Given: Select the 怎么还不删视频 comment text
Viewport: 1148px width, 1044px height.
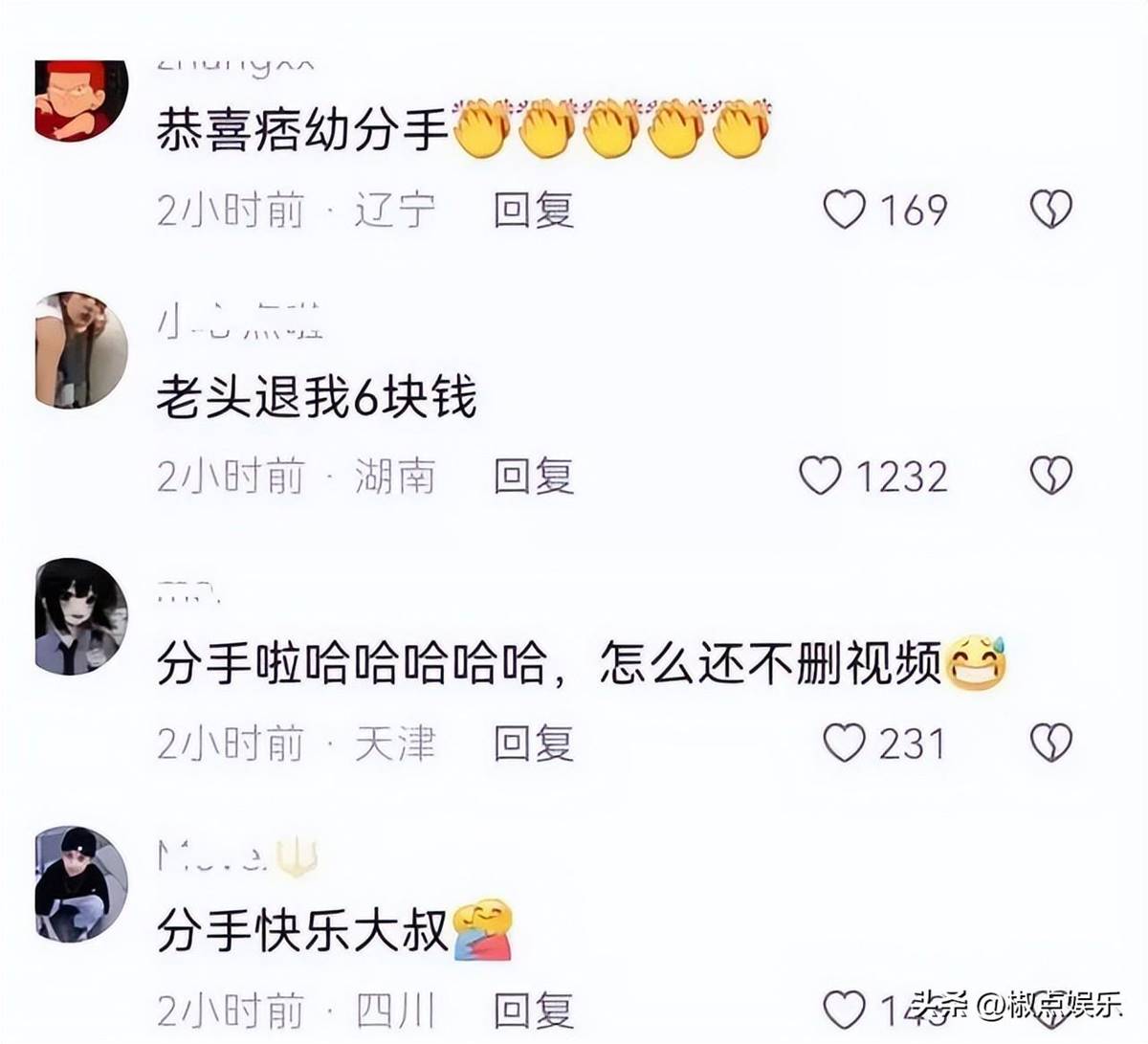Looking at the screenshot, I should pos(770,664).
